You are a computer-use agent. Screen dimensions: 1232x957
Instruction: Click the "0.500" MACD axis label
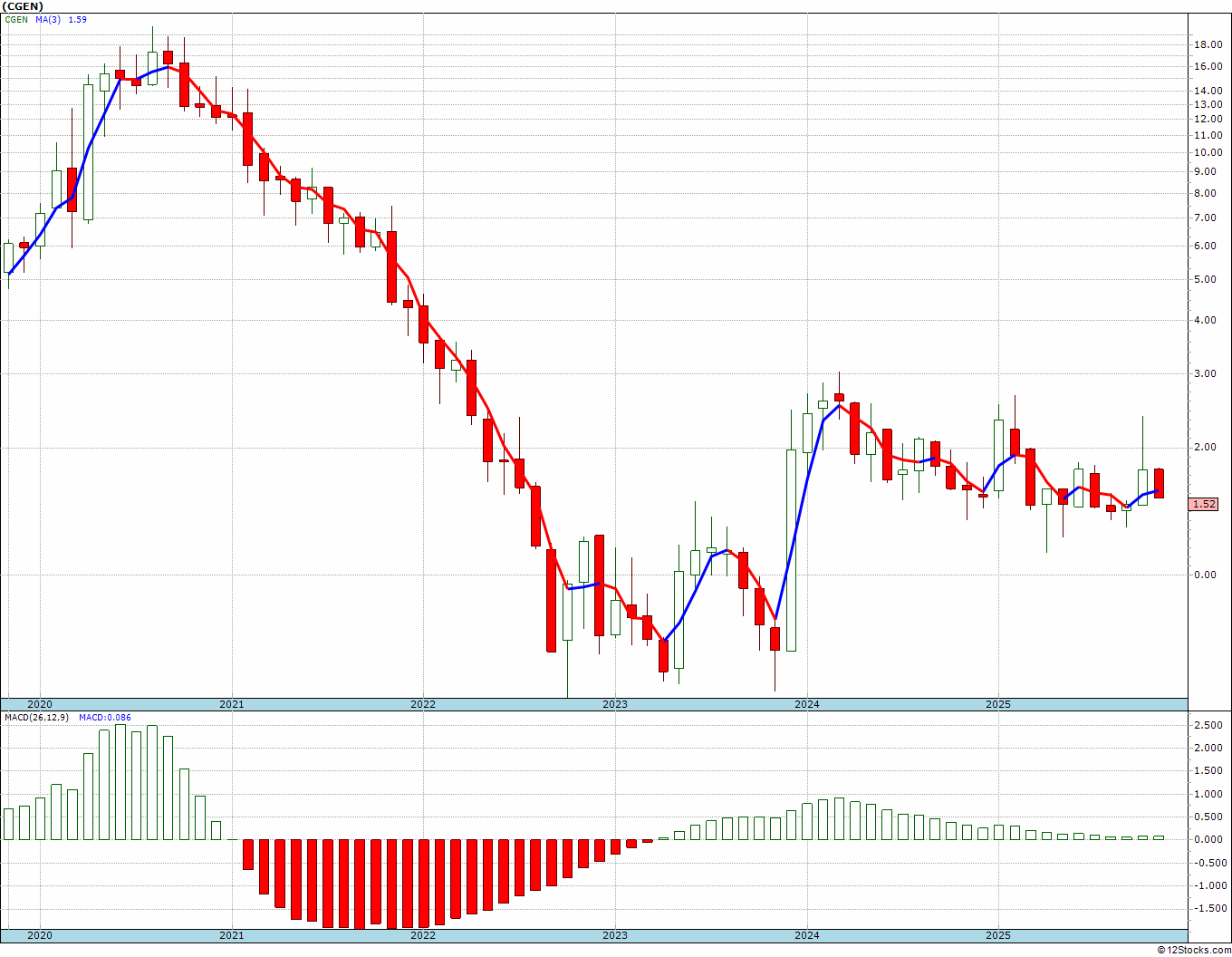(1209, 817)
